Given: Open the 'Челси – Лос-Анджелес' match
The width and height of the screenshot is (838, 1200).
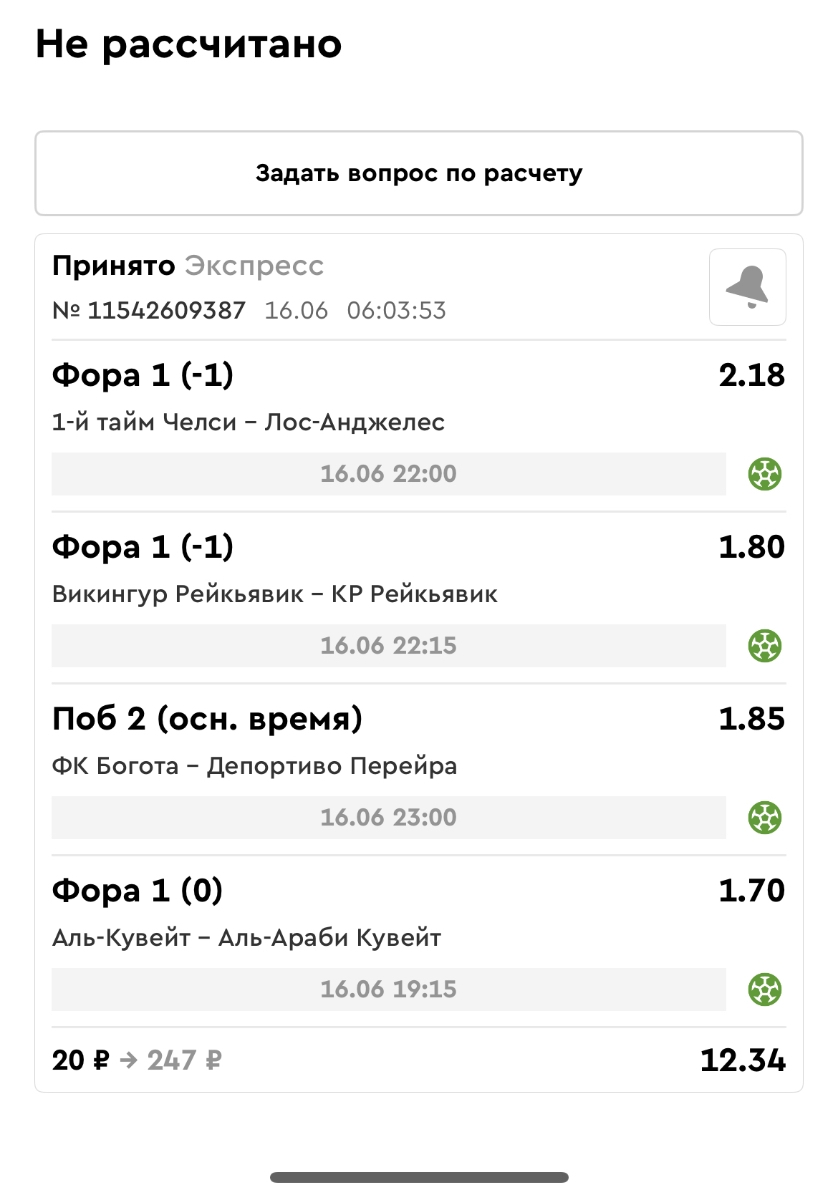Looking at the screenshot, I should point(248,423).
